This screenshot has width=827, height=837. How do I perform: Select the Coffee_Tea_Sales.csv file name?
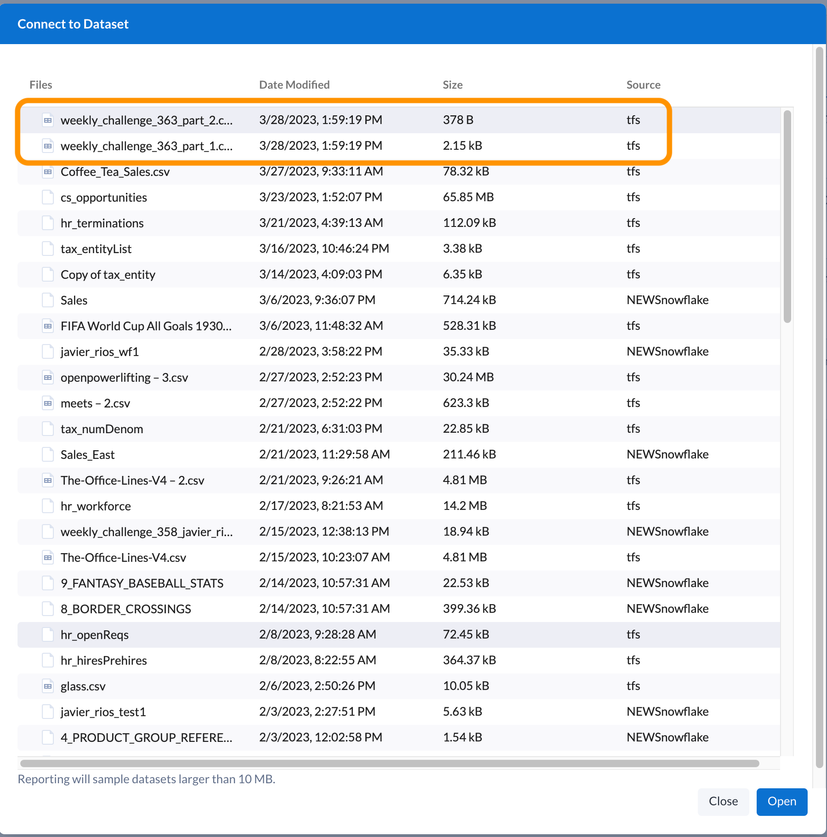click(115, 171)
